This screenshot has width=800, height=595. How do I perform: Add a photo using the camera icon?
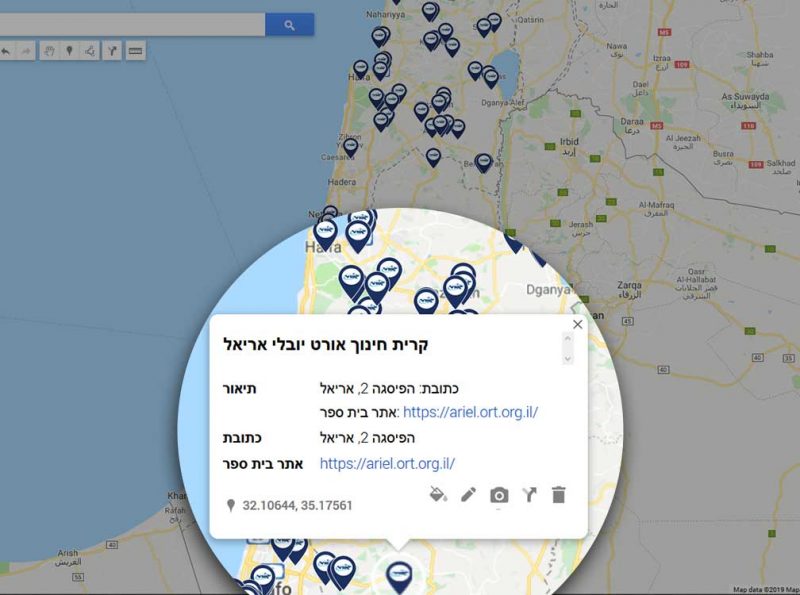pos(499,495)
